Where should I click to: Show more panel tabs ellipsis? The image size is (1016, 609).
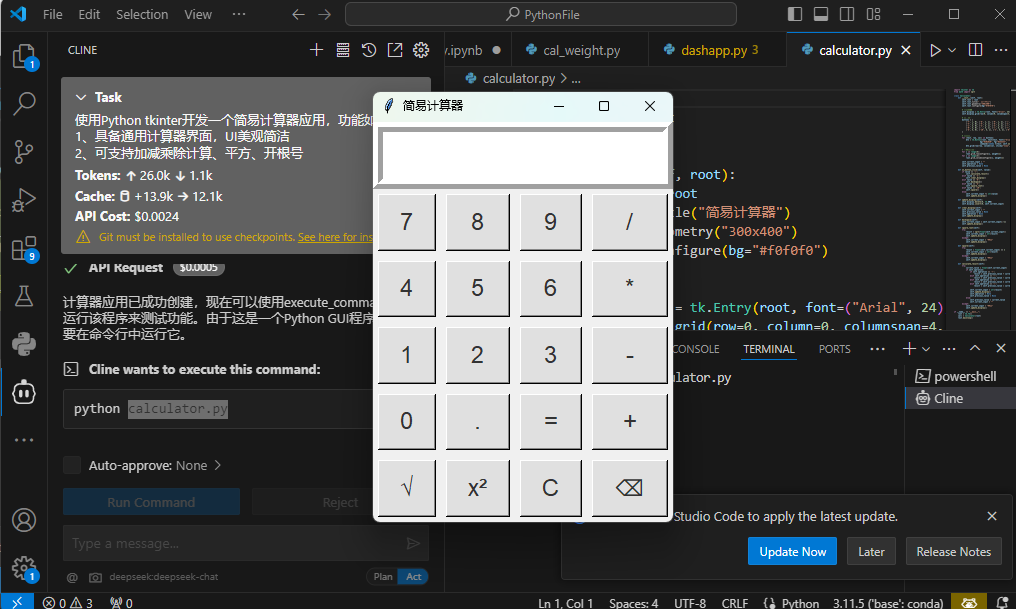point(877,349)
